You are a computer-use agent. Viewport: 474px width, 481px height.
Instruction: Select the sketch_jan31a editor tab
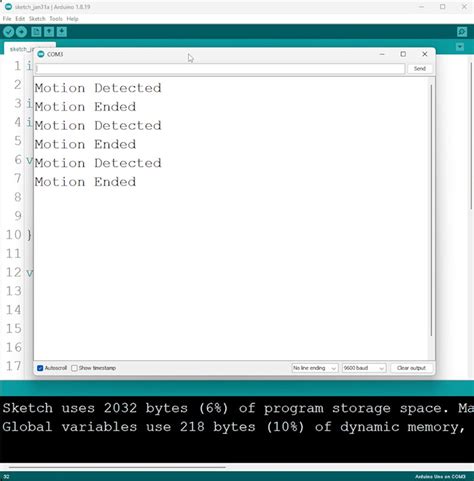tap(20, 49)
